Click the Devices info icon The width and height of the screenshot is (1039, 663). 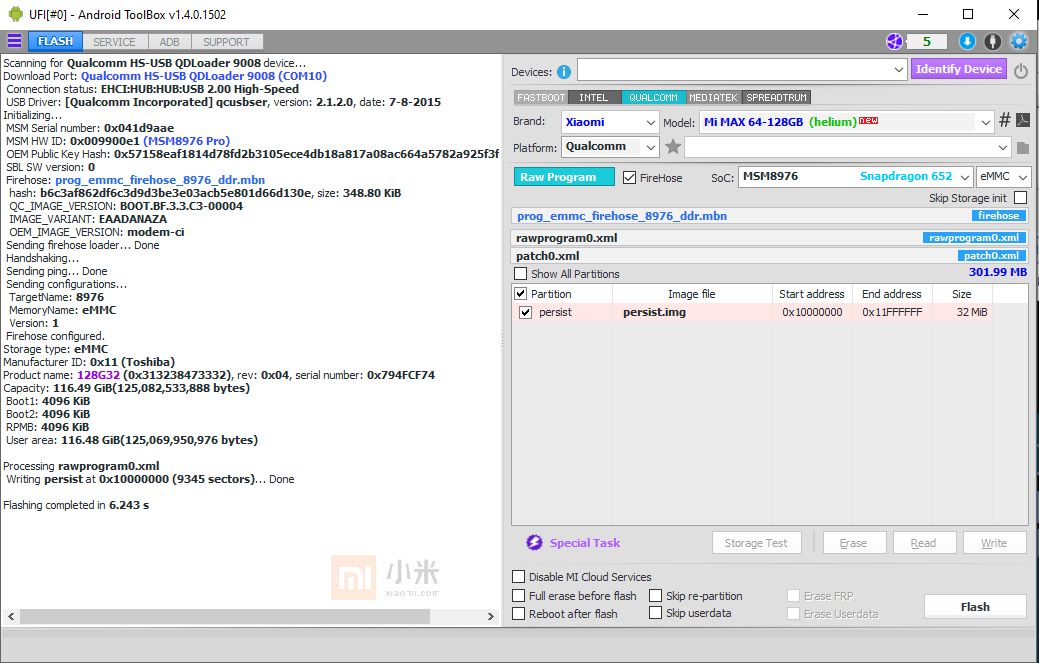point(564,72)
